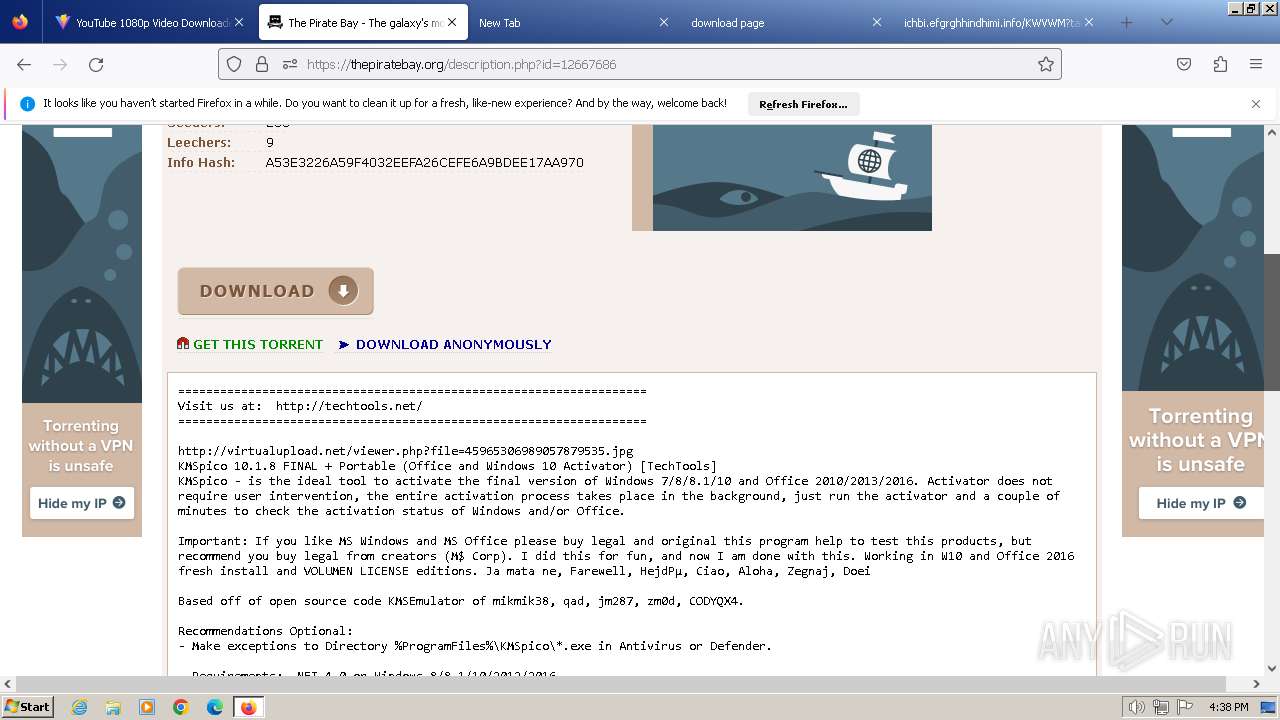Save page to Pocket
Viewport: 1280px width, 720px height.
click(1184, 64)
